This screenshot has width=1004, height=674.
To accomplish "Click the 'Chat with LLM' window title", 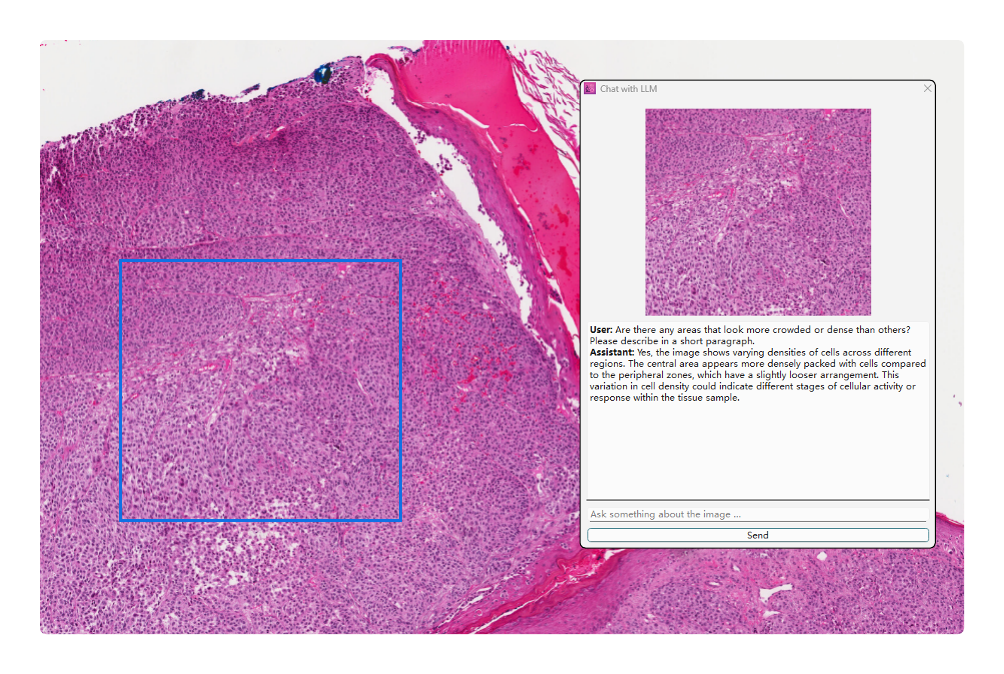I will pyautogui.click(x=628, y=89).
